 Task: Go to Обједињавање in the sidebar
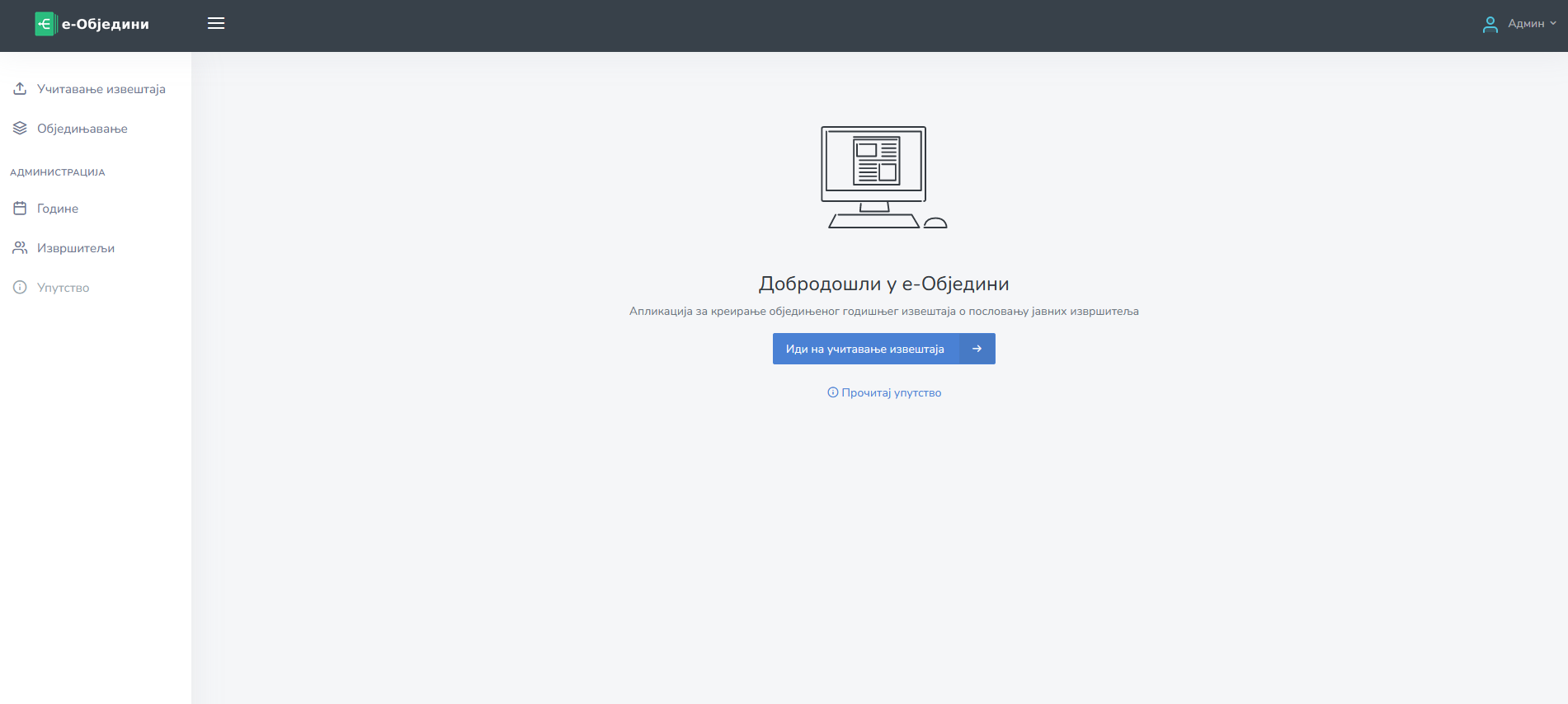tap(82, 129)
